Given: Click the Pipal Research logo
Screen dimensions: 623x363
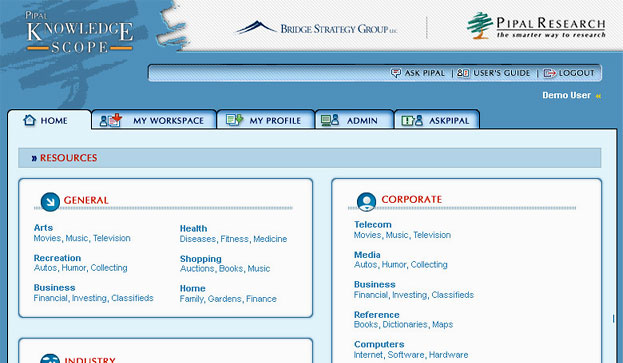Looking at the screenshot, I should [536, 26].
